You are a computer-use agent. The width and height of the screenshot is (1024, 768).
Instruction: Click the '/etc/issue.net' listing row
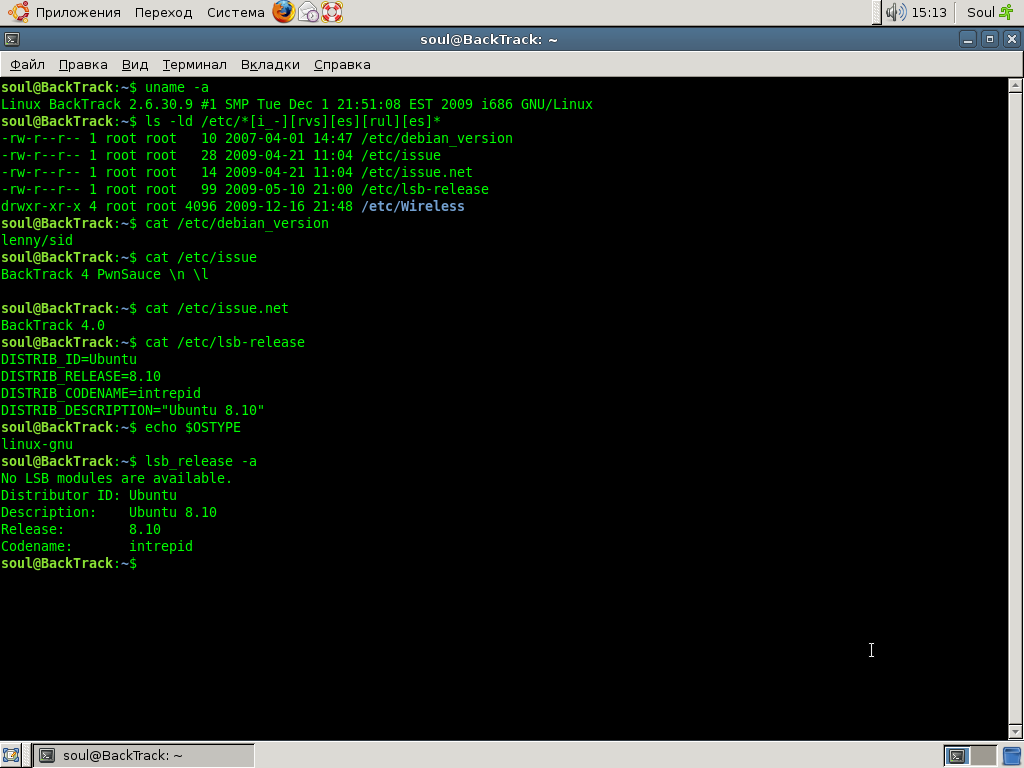236,172
